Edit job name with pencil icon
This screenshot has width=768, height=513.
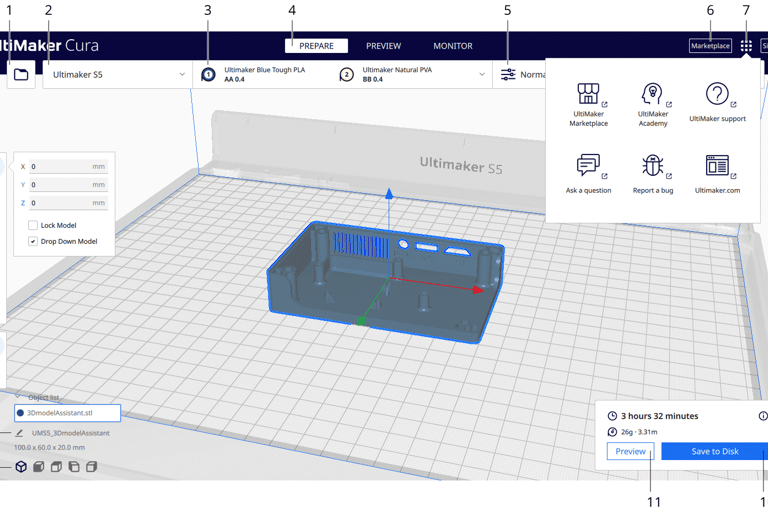(x=19, y=433)
